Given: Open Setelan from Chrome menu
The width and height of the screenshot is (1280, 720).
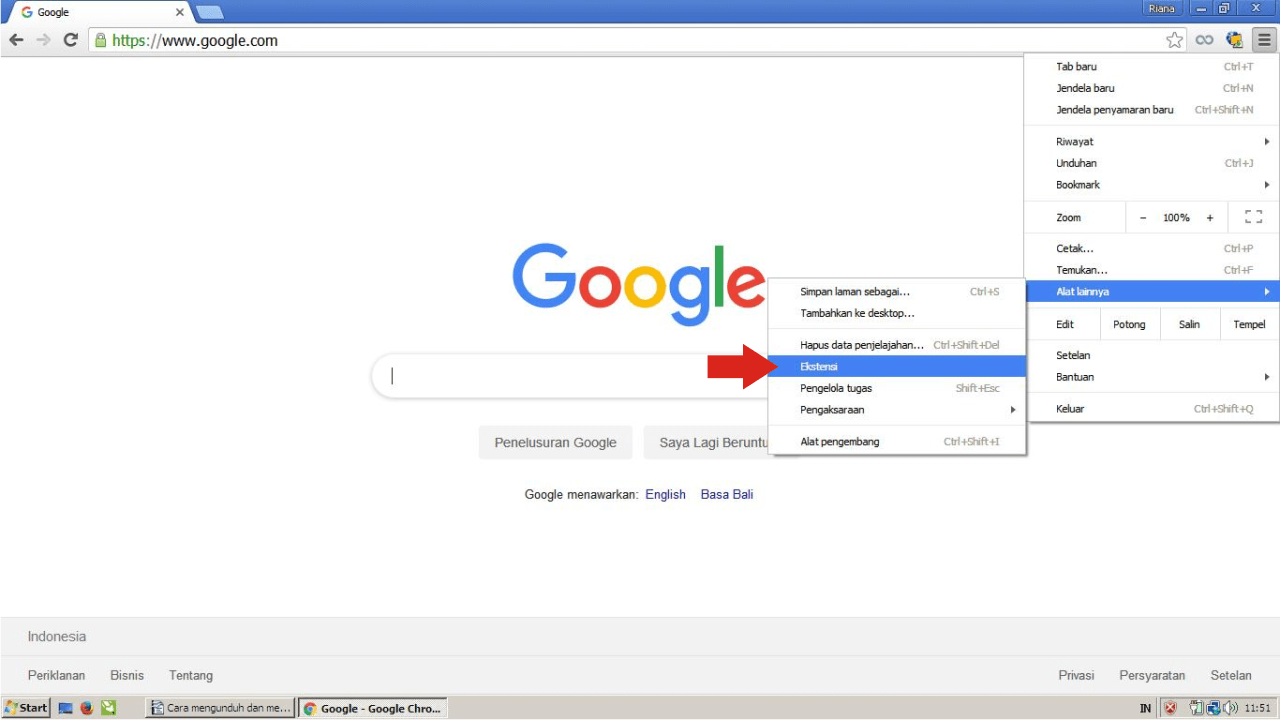Looking at the screenshot, I should coord(1152,355).
